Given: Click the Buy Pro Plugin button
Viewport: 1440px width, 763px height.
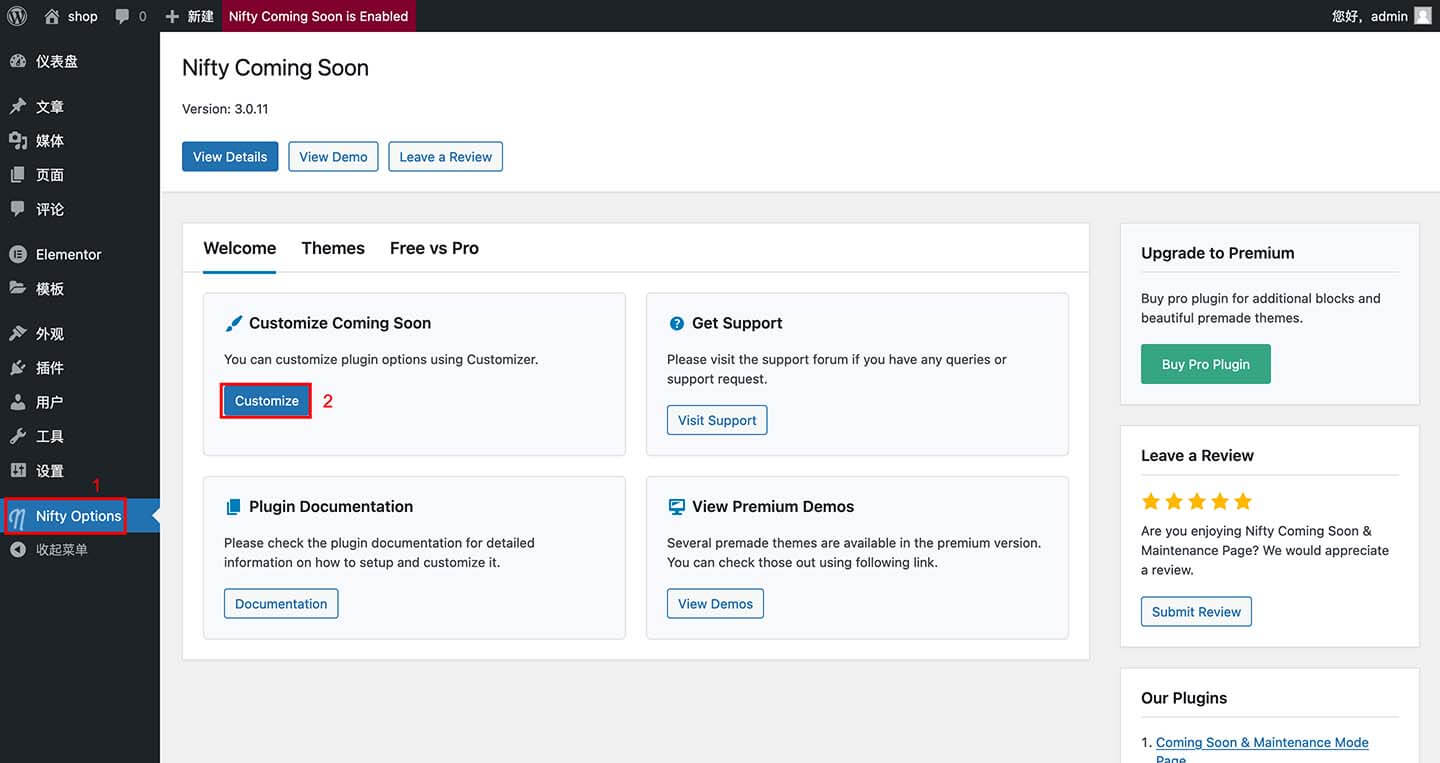Looking at the screenshot, I should click(1206, 364).
